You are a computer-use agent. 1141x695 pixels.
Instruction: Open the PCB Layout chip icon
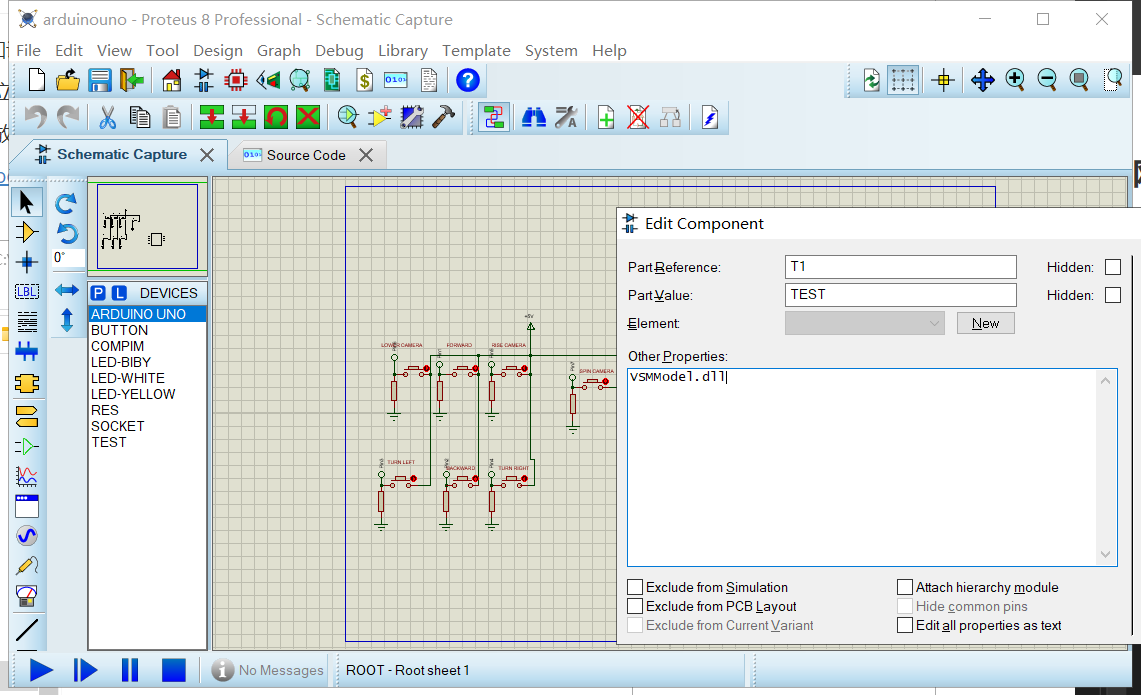coord(236,80)
